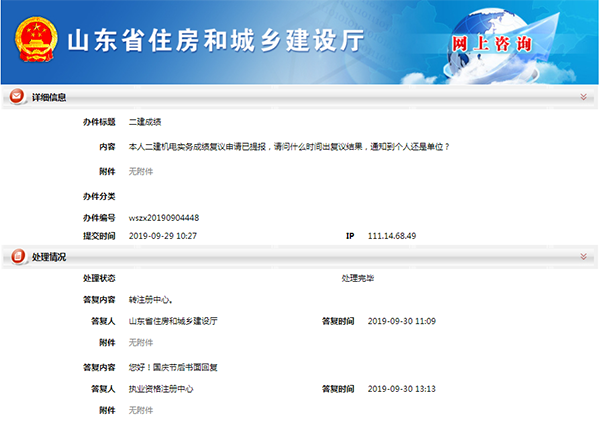
Task: Collapse the 详细信息 section with its chevron
Action: [583, 97]
